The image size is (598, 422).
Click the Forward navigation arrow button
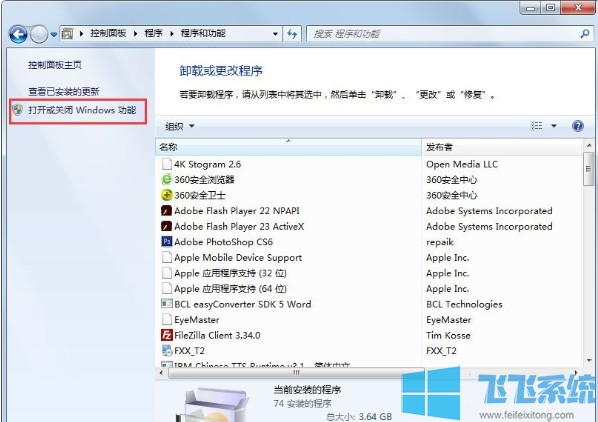(39, 34)
